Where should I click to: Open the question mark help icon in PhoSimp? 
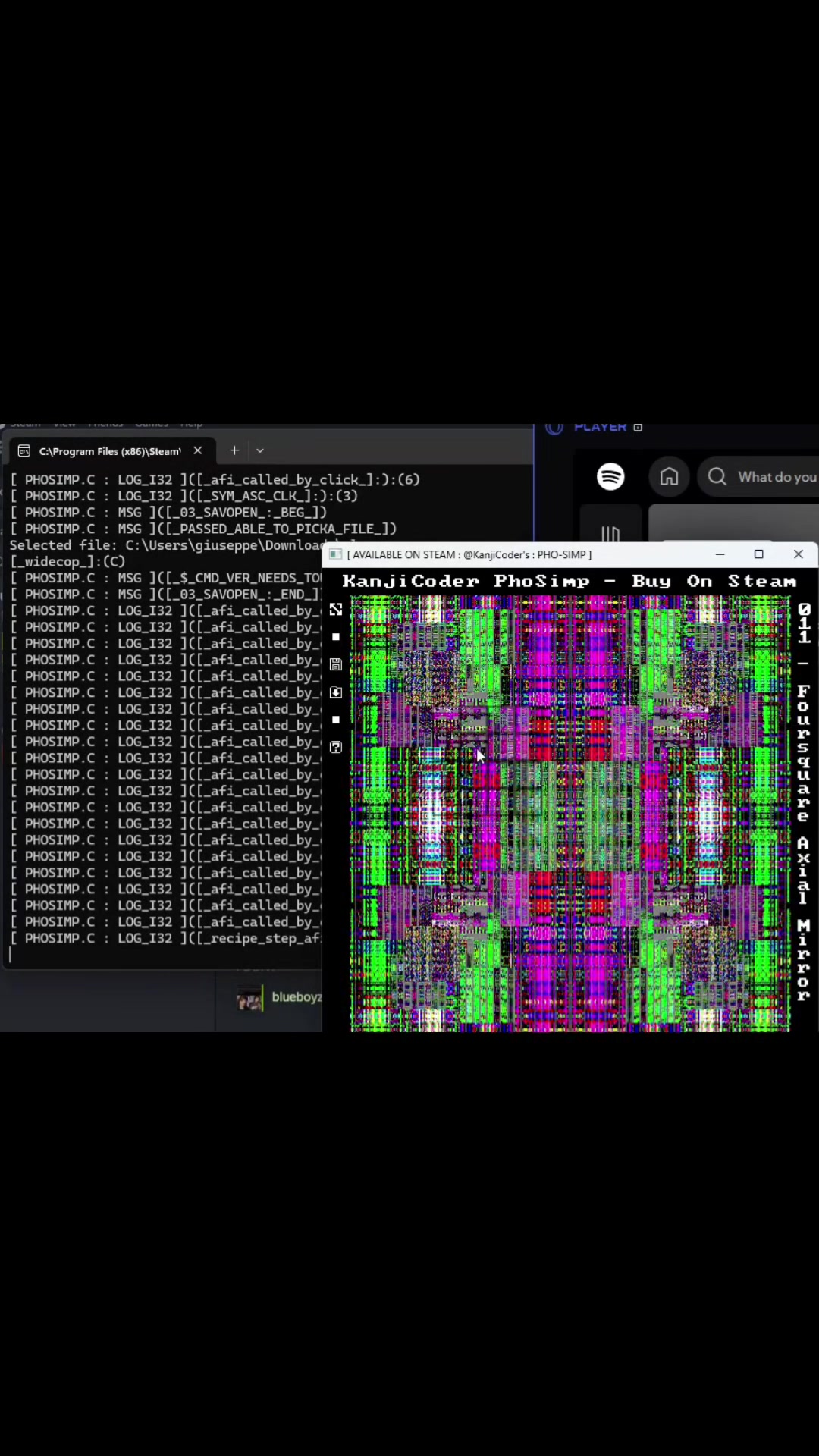336,747
